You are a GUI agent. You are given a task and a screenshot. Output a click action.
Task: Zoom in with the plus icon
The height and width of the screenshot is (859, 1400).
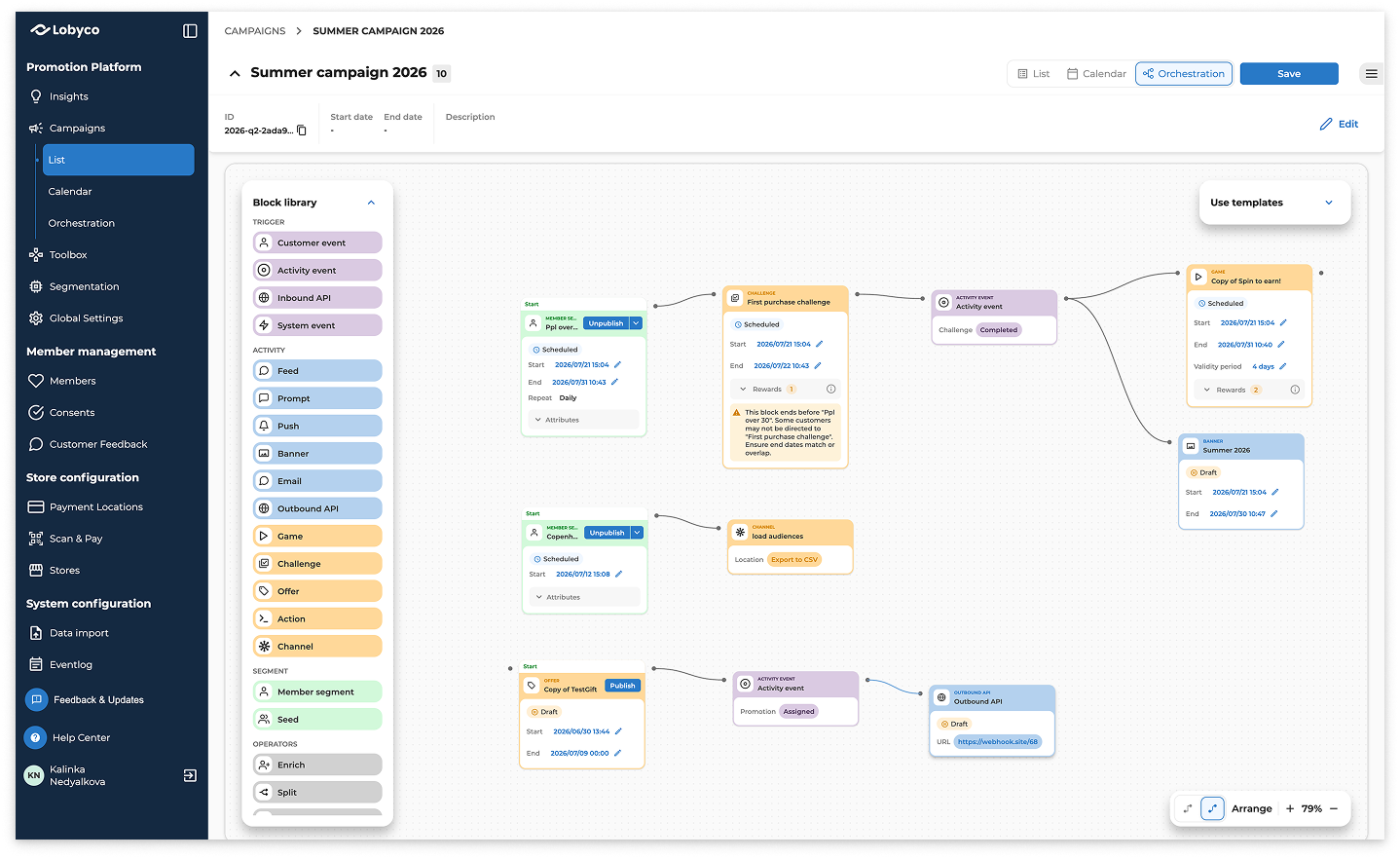tap(1290, 808)
